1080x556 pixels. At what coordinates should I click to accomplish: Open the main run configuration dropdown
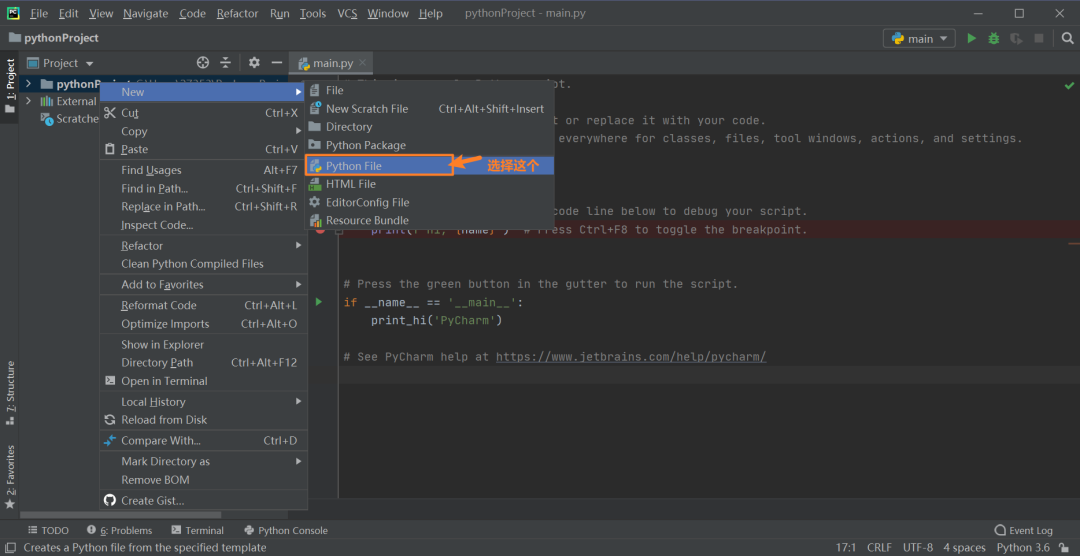pyautogui.click(x=919, y=39)
